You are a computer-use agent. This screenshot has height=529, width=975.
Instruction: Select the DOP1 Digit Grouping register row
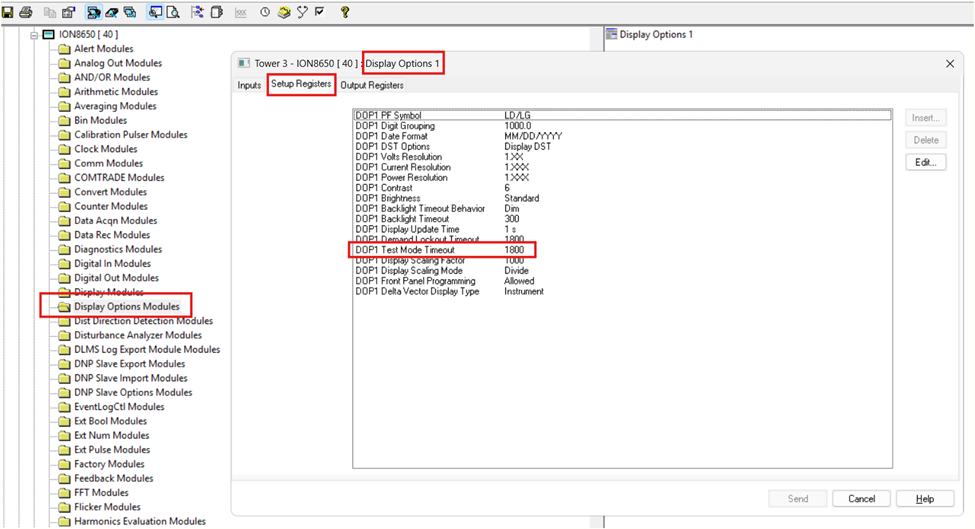622,126
